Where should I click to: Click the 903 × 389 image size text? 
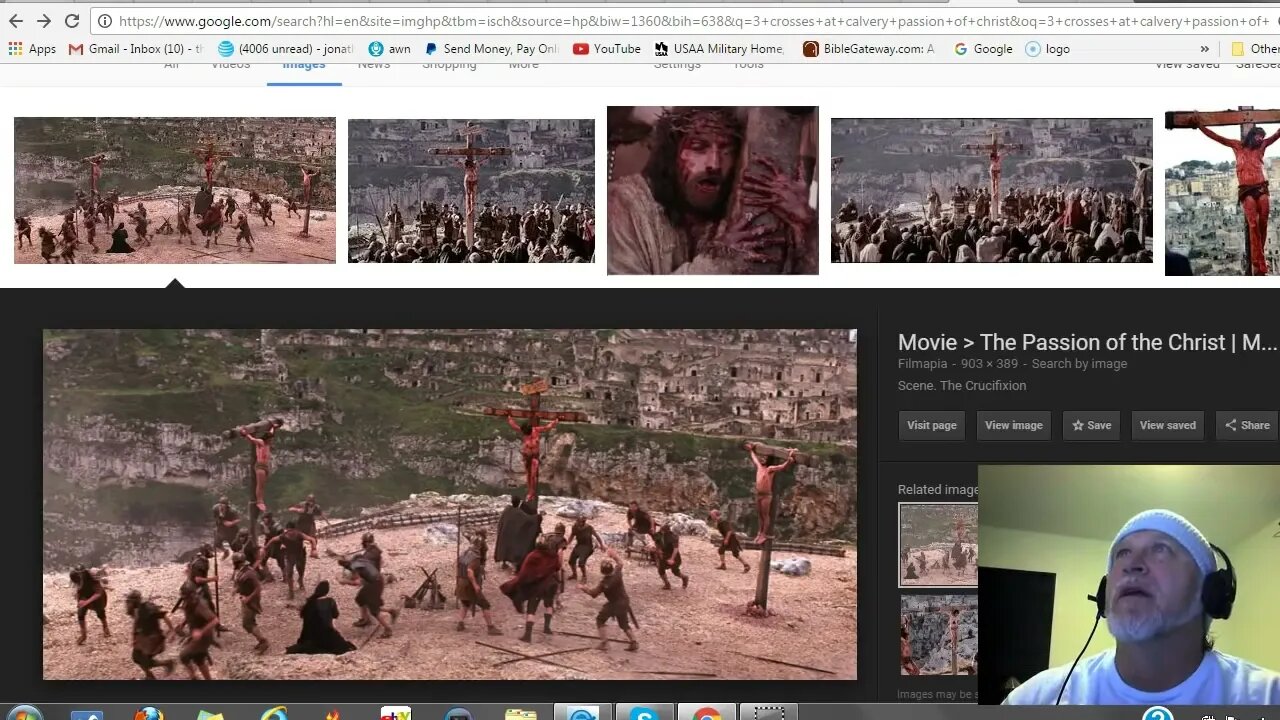989,364
